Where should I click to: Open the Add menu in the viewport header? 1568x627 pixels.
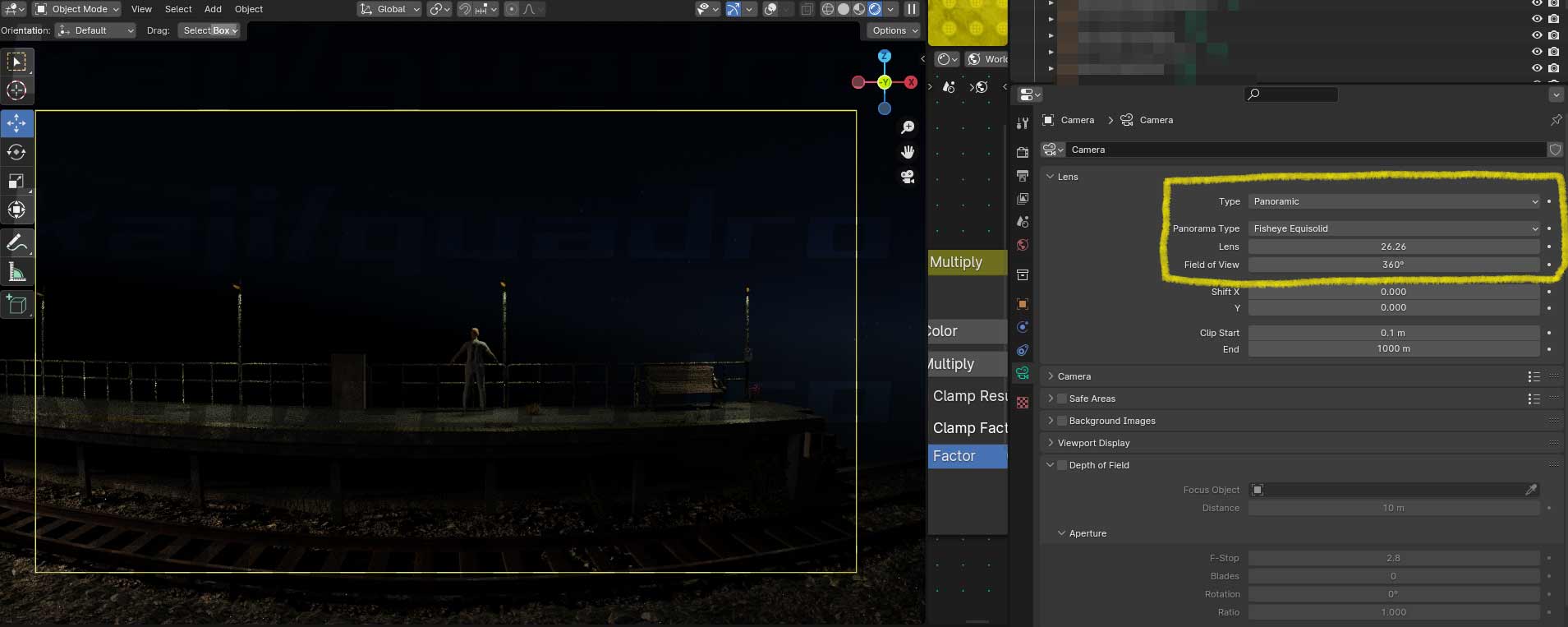pos(213,9)
